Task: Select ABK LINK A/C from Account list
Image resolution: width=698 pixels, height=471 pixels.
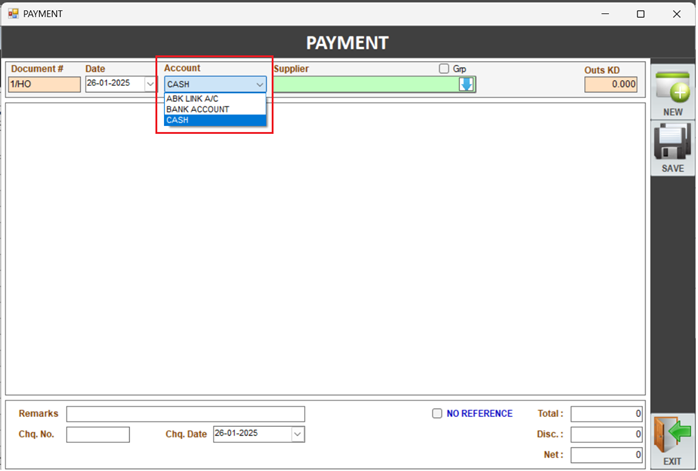Action: tap(215, 99)
